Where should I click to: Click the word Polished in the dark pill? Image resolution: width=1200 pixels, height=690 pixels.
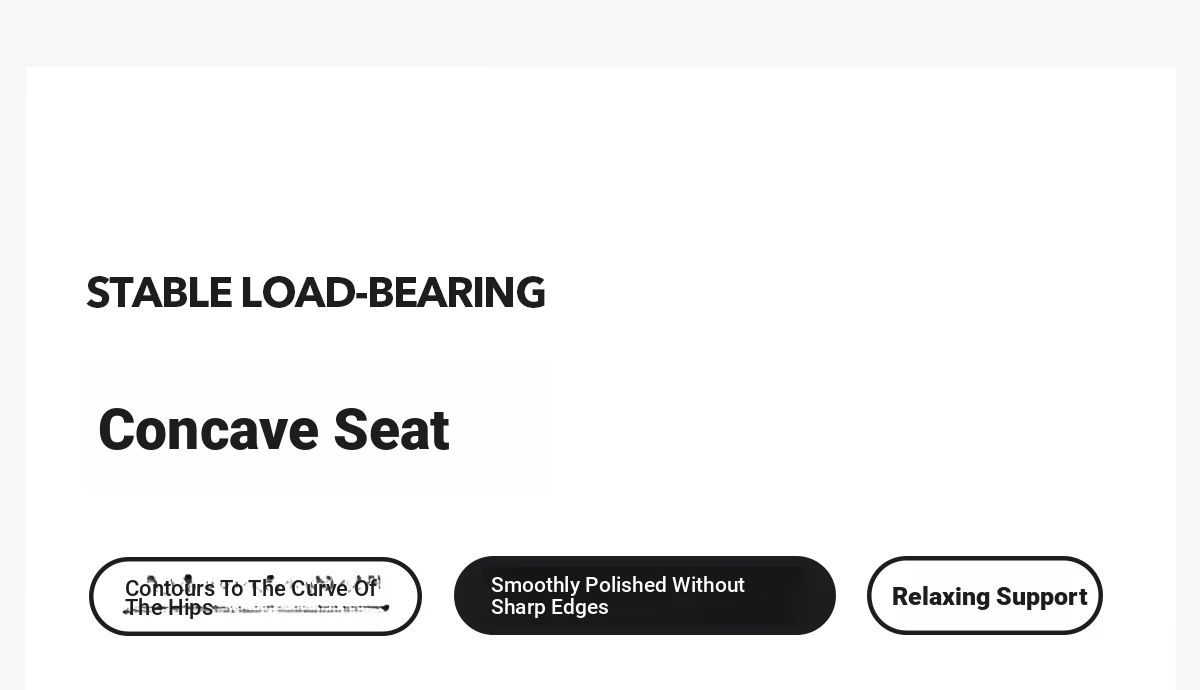(x=626, y=585)
